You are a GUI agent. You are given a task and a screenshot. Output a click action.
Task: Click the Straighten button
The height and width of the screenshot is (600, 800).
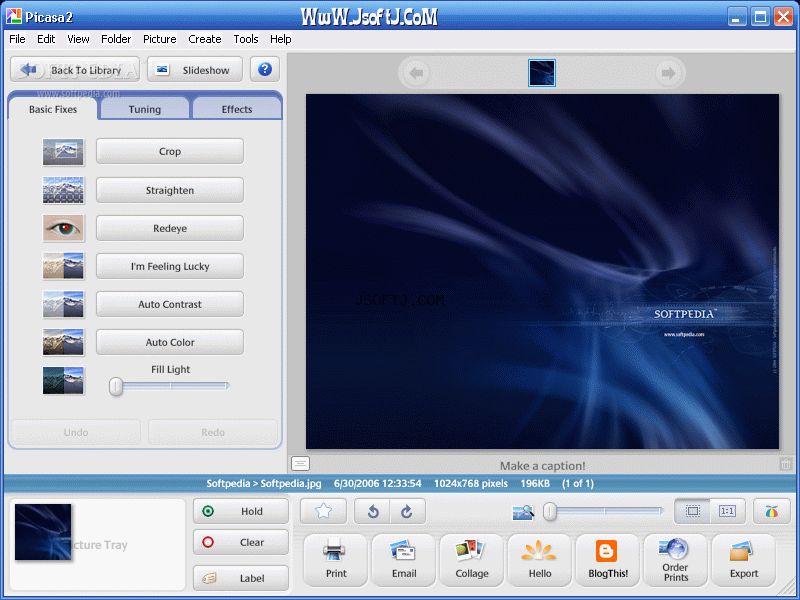tap(170, 190)
